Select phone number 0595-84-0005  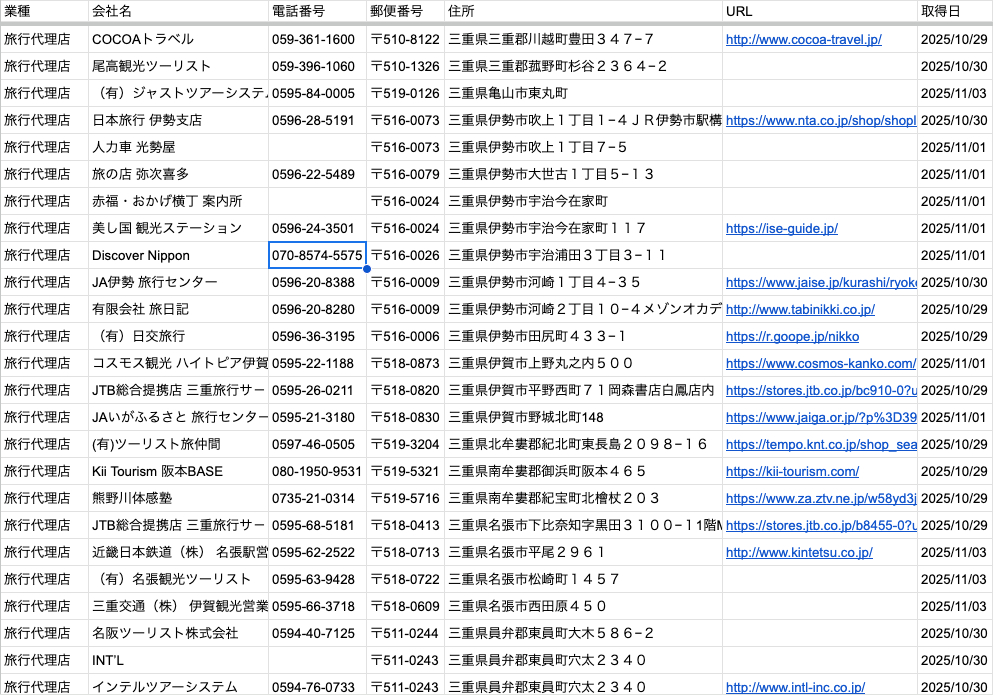[317, 93]
